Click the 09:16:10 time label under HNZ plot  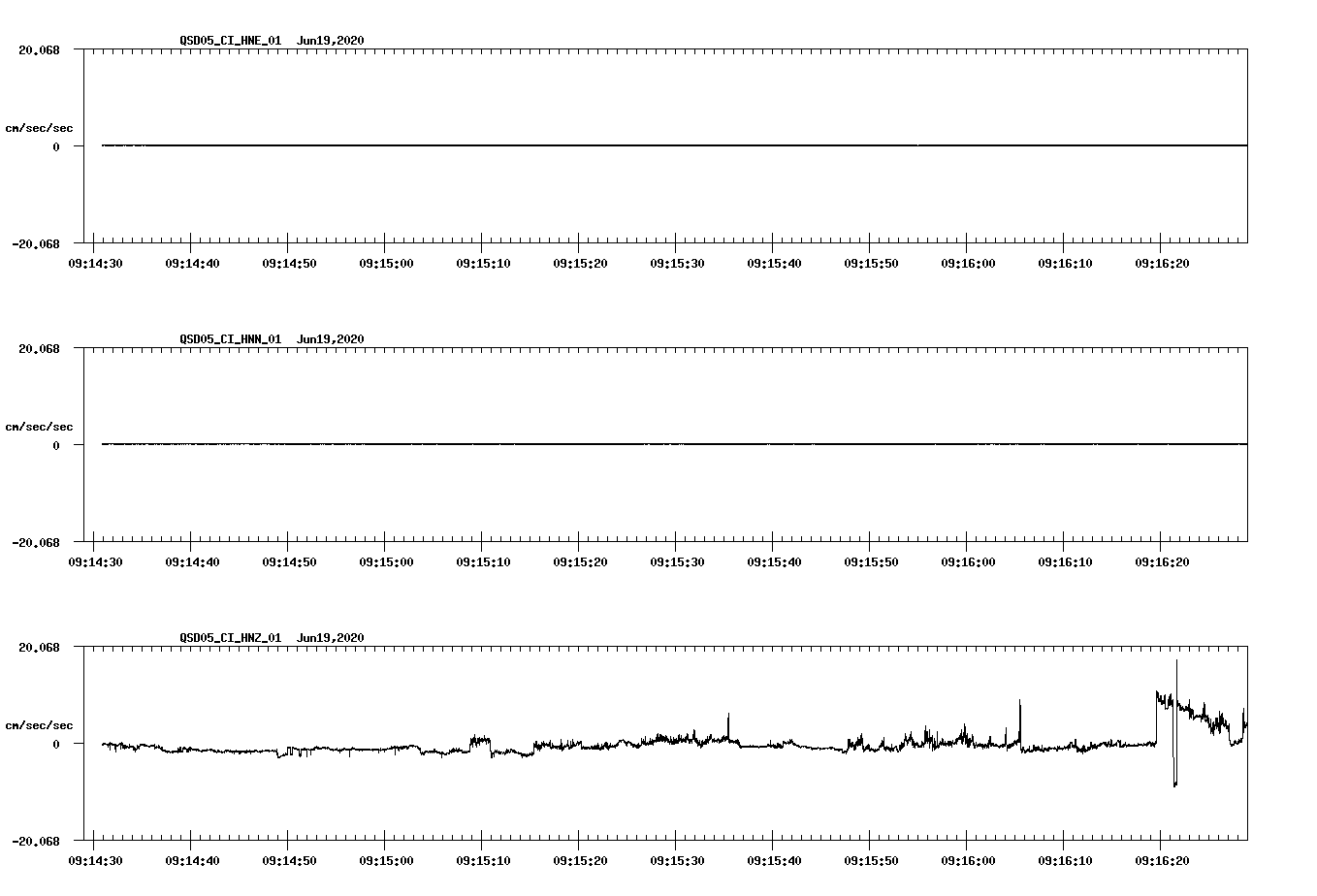click(x=1065, y=861)
